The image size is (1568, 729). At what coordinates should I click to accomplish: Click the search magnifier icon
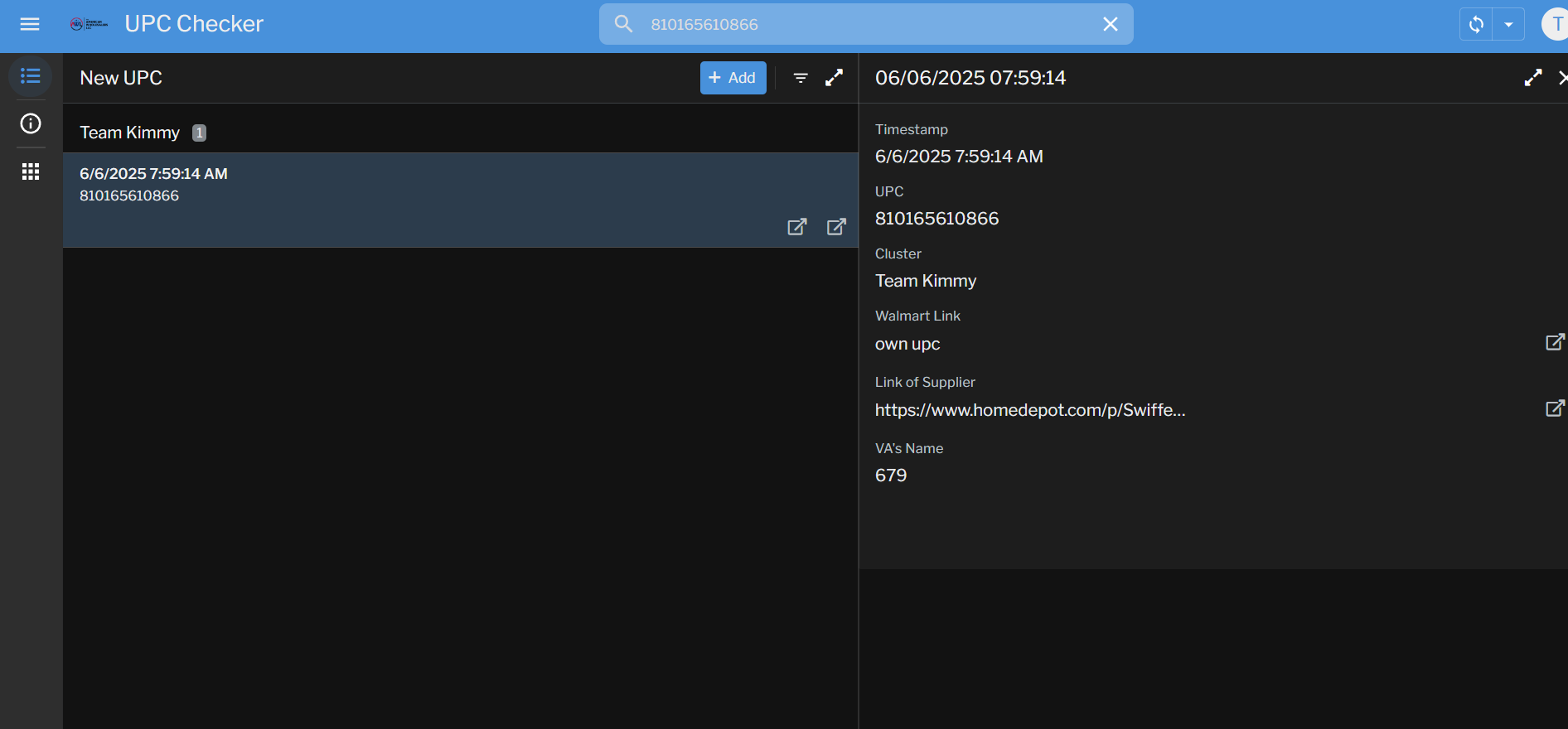[623, 24]
